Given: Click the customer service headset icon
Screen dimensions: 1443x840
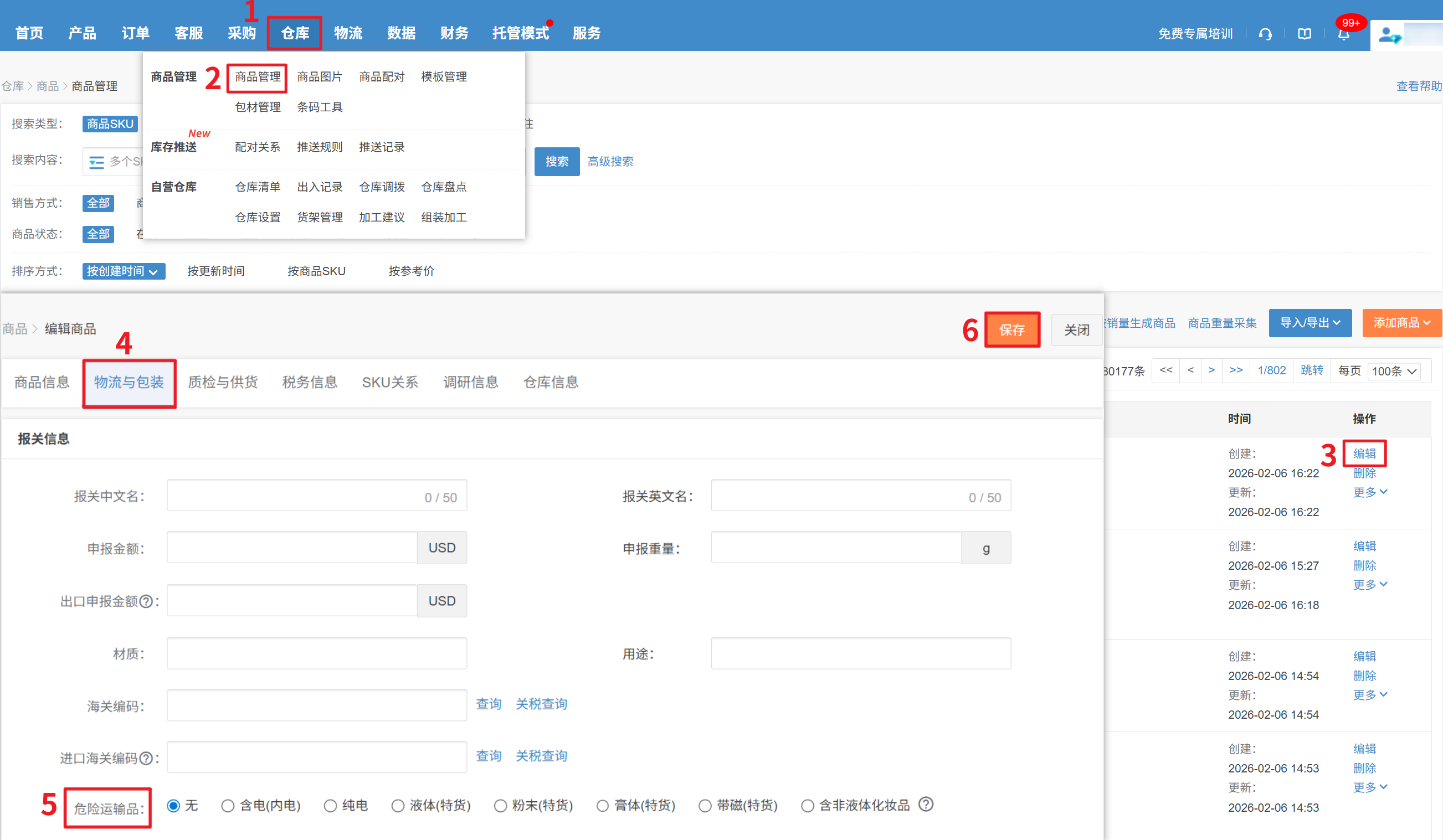Looking at the screenshot, I should (x=1265, y=34).
